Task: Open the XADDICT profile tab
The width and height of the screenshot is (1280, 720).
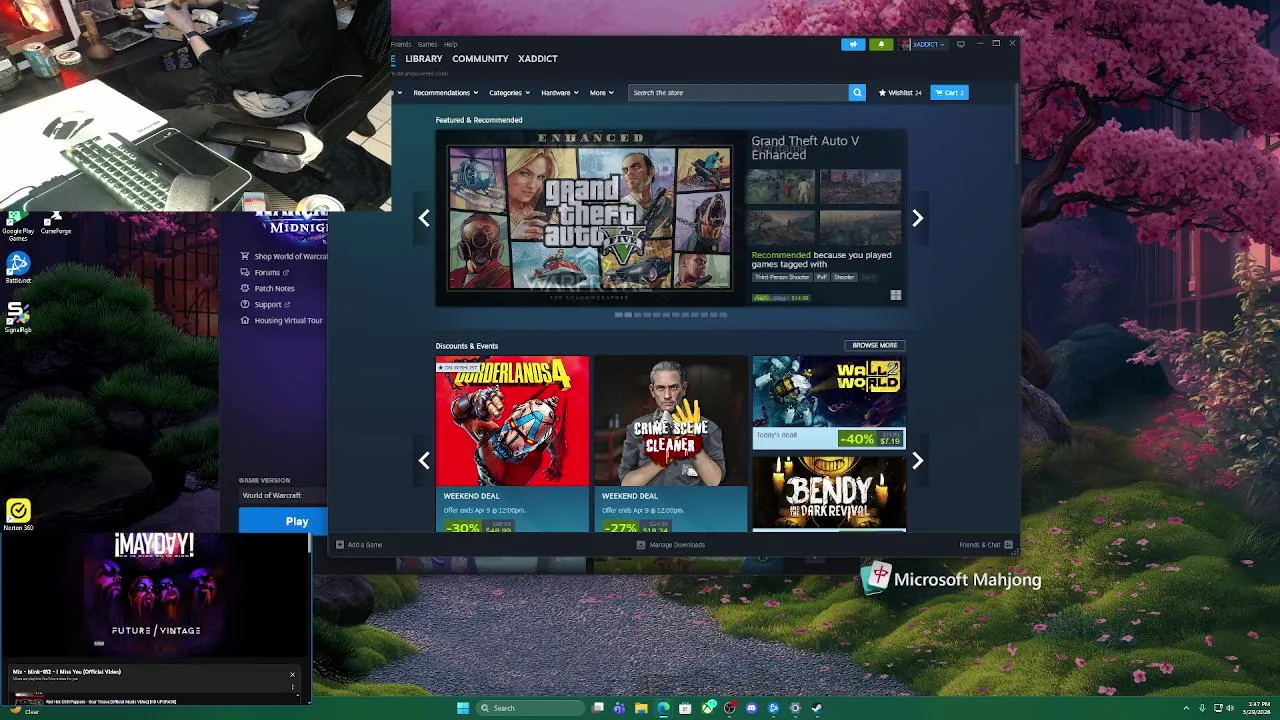Action: [538, 59]
